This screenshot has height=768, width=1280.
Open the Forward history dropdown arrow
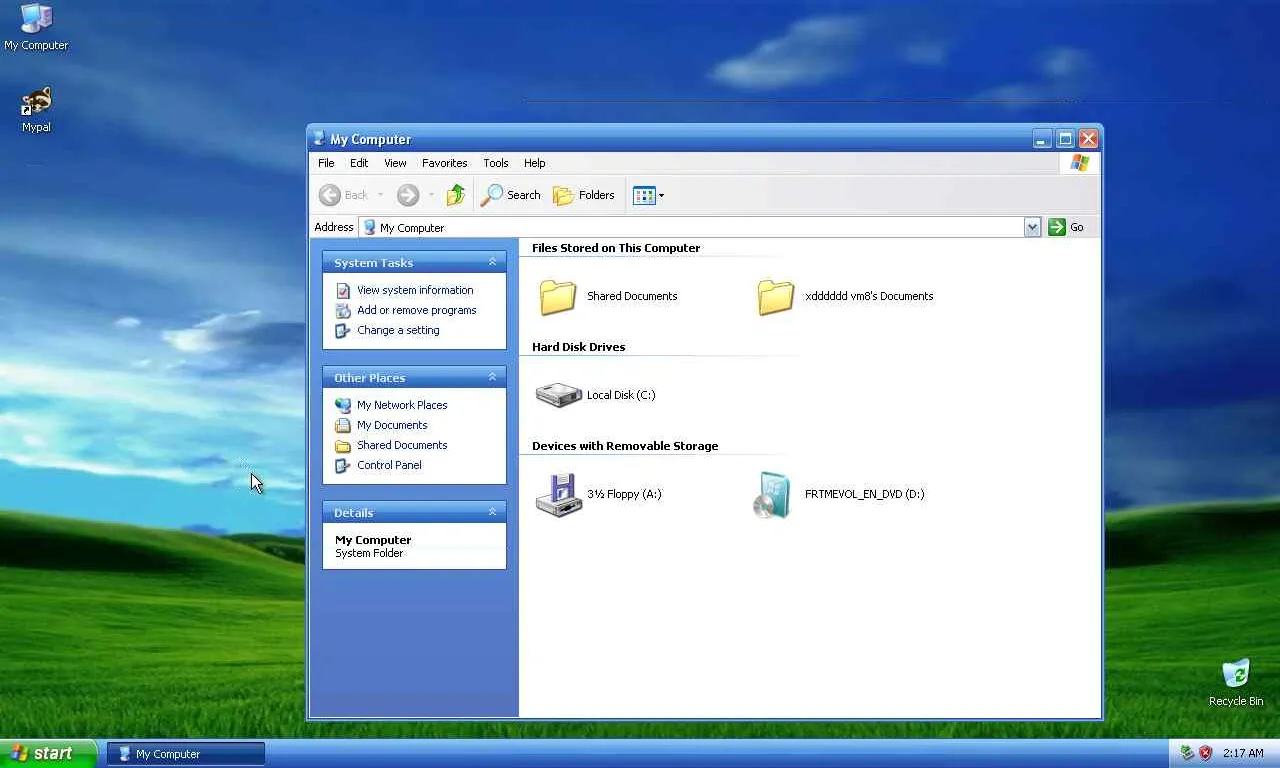click(431, 195)
